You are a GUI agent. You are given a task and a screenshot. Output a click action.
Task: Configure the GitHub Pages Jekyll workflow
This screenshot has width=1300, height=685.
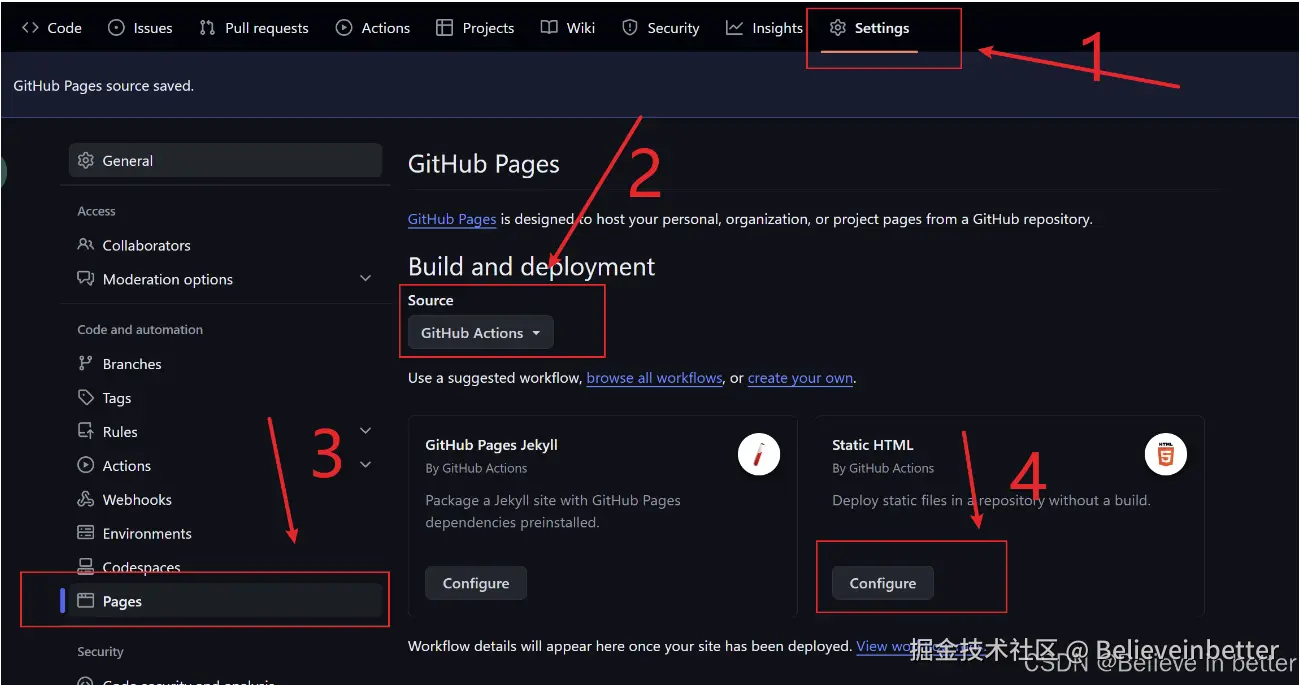(x=476, y=583)
